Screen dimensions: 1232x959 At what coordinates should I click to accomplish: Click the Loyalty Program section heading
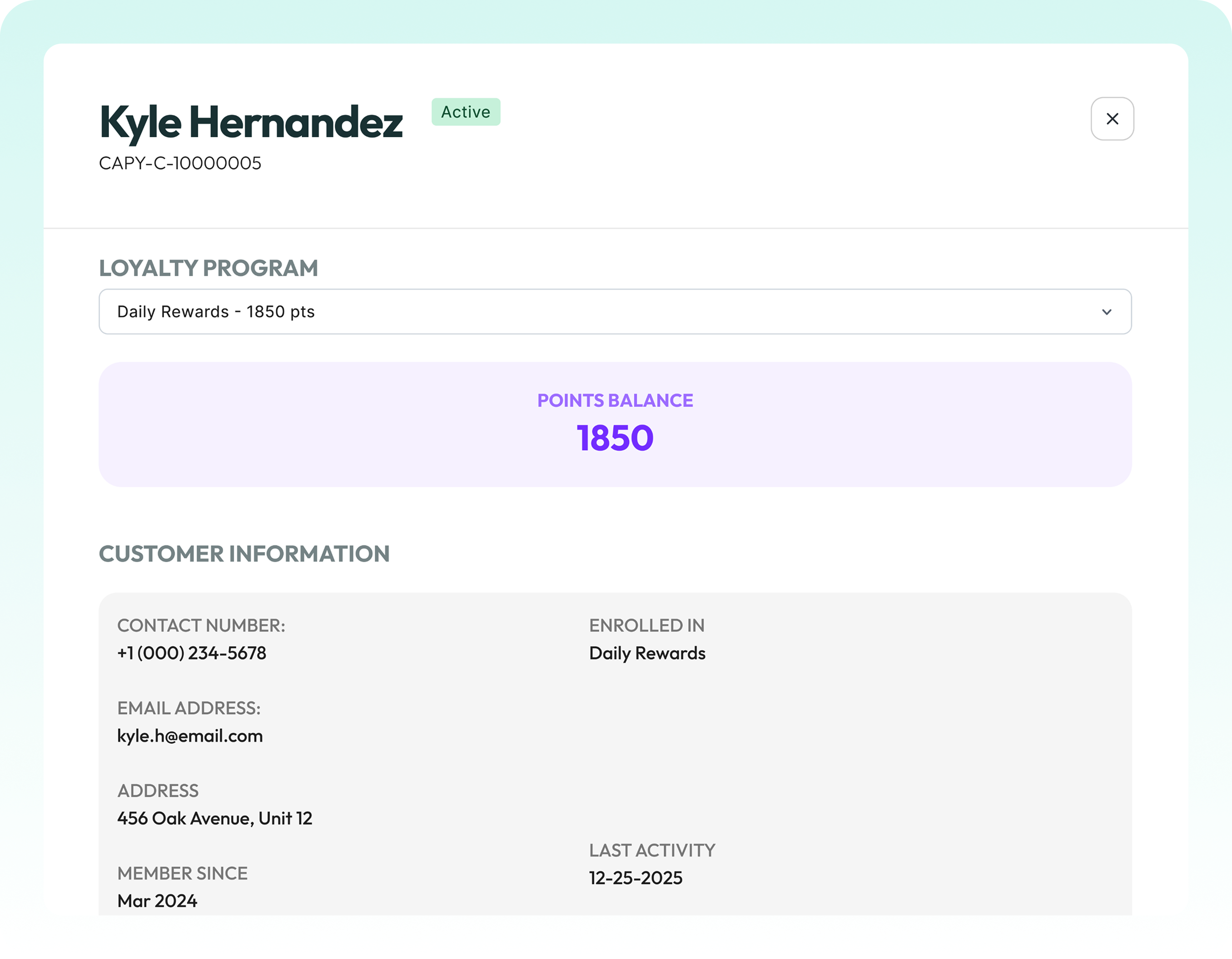point(208,268)
